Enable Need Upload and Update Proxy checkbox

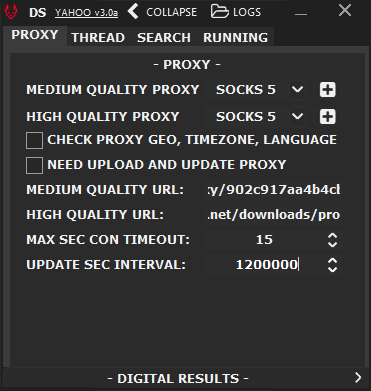pos(34,165)
